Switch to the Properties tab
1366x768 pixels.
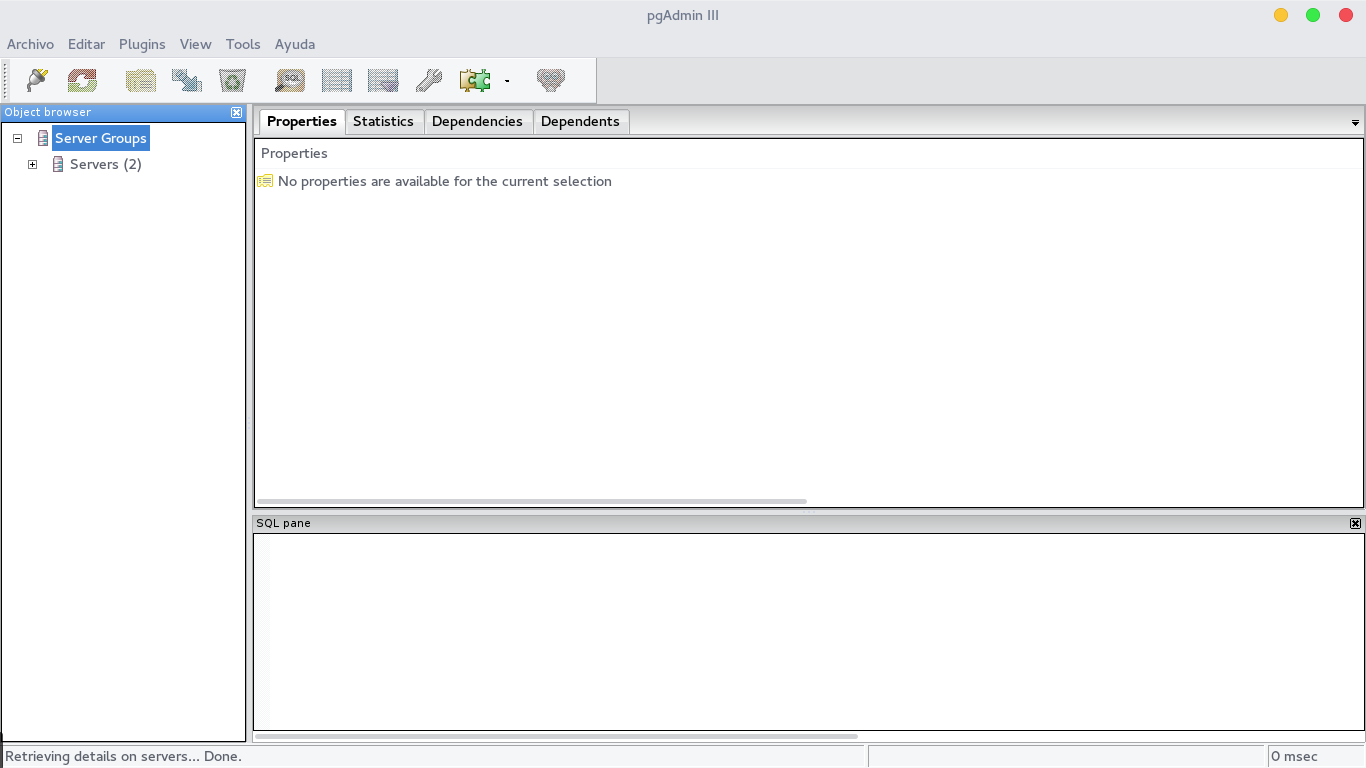coord(302,121)
